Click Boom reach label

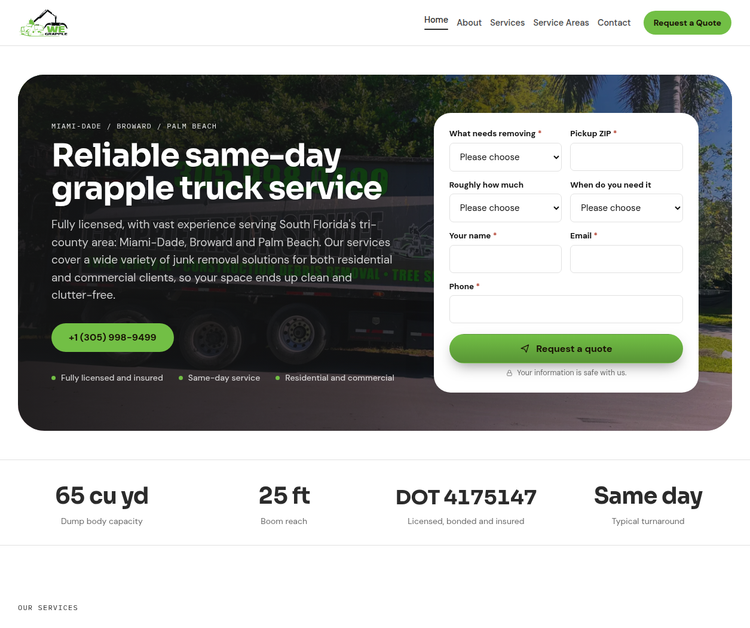284,521
